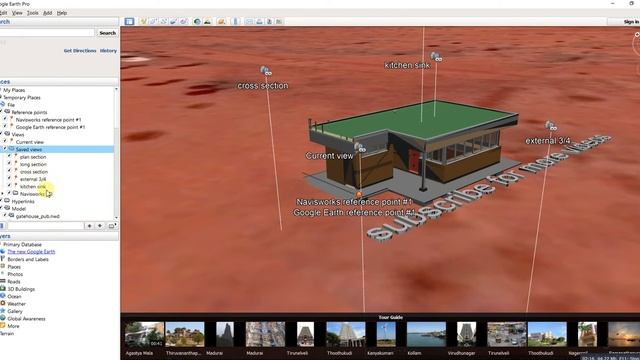The image size is (640, 360).
Task: Click View in Google Maps icon
Action: click(280, 21)
